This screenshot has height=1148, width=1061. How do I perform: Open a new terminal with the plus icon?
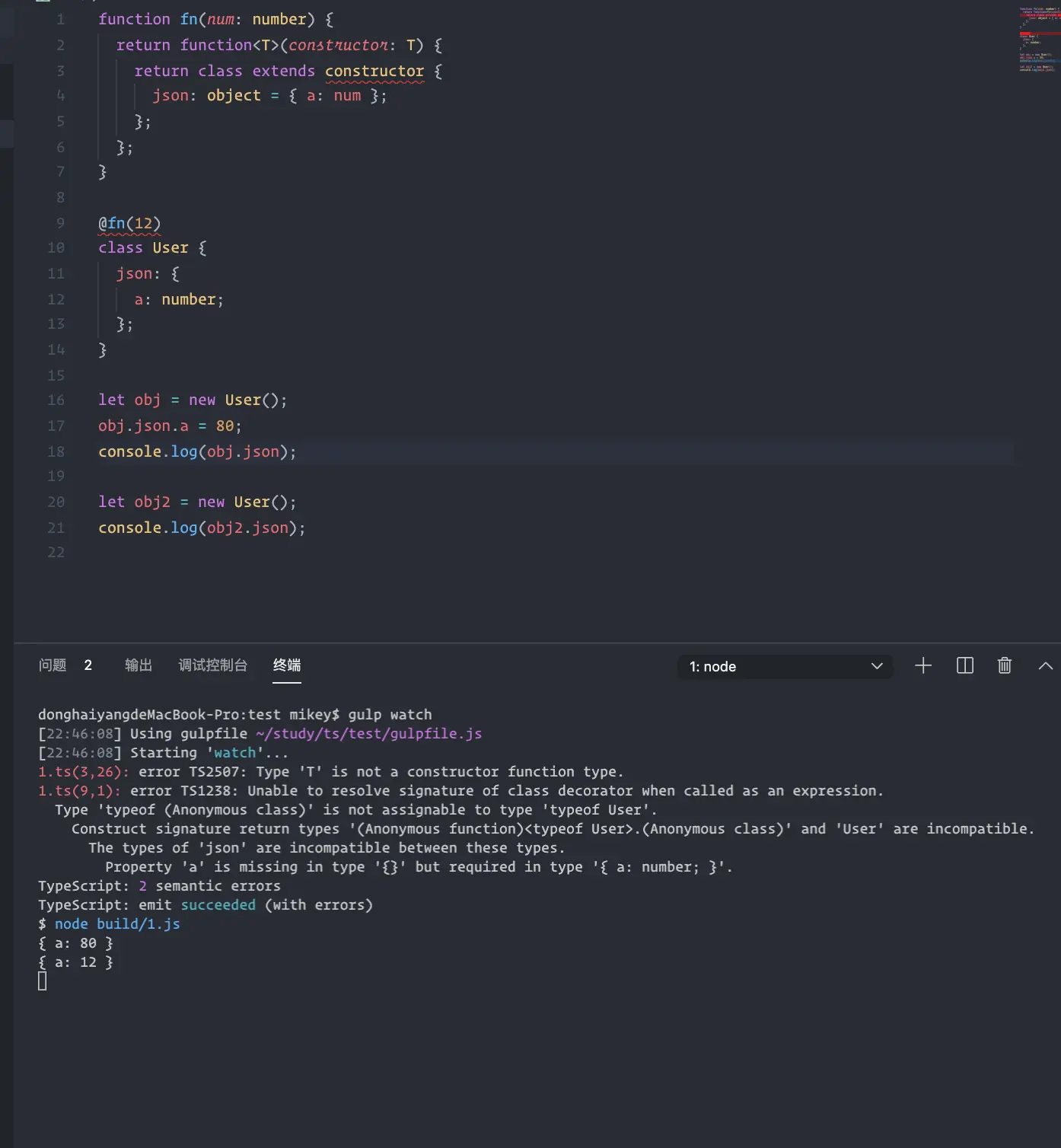[923, 665]
